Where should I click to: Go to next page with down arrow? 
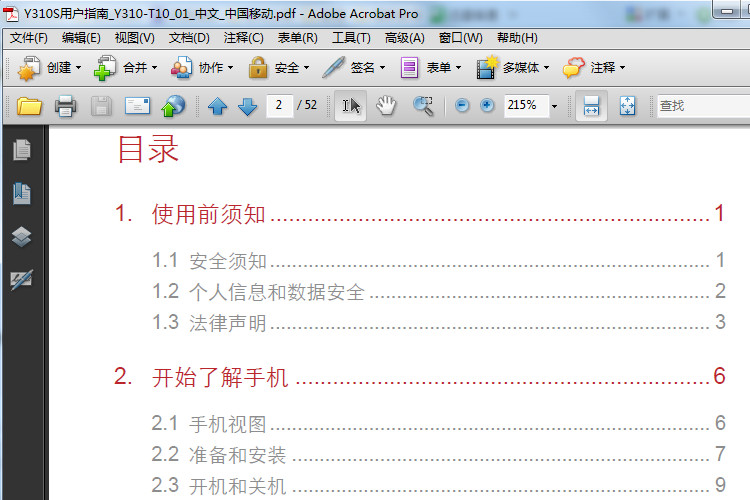click(x=247, y=106)
